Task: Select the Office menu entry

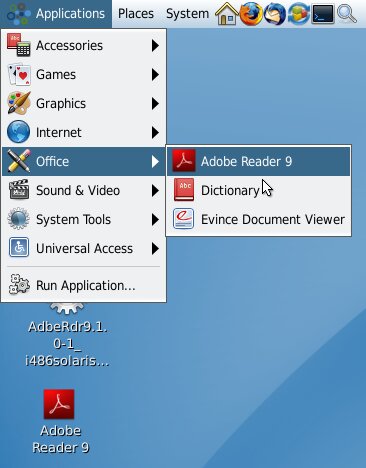Action: point(83,161)
